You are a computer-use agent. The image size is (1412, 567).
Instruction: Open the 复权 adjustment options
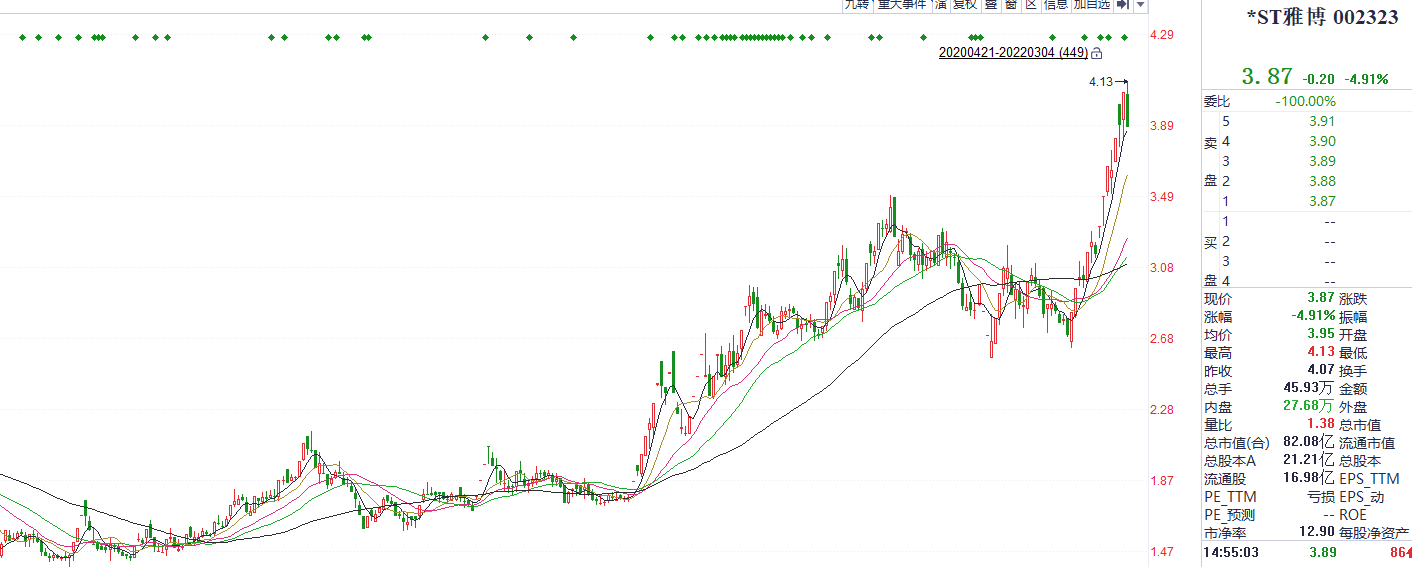tap(964, 5)
